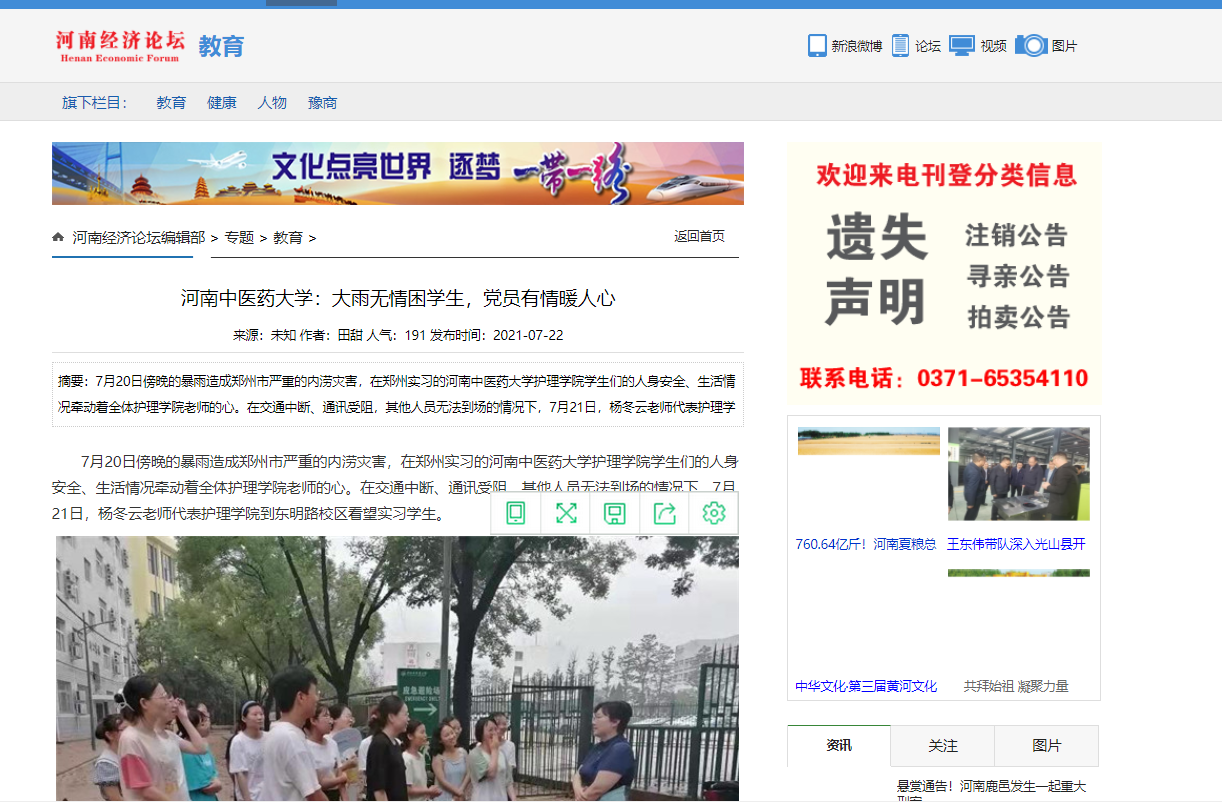The width and height of the screenshot is (1222, 805).
Task: Click the green share arrow icon
Action: click(665, 513)
